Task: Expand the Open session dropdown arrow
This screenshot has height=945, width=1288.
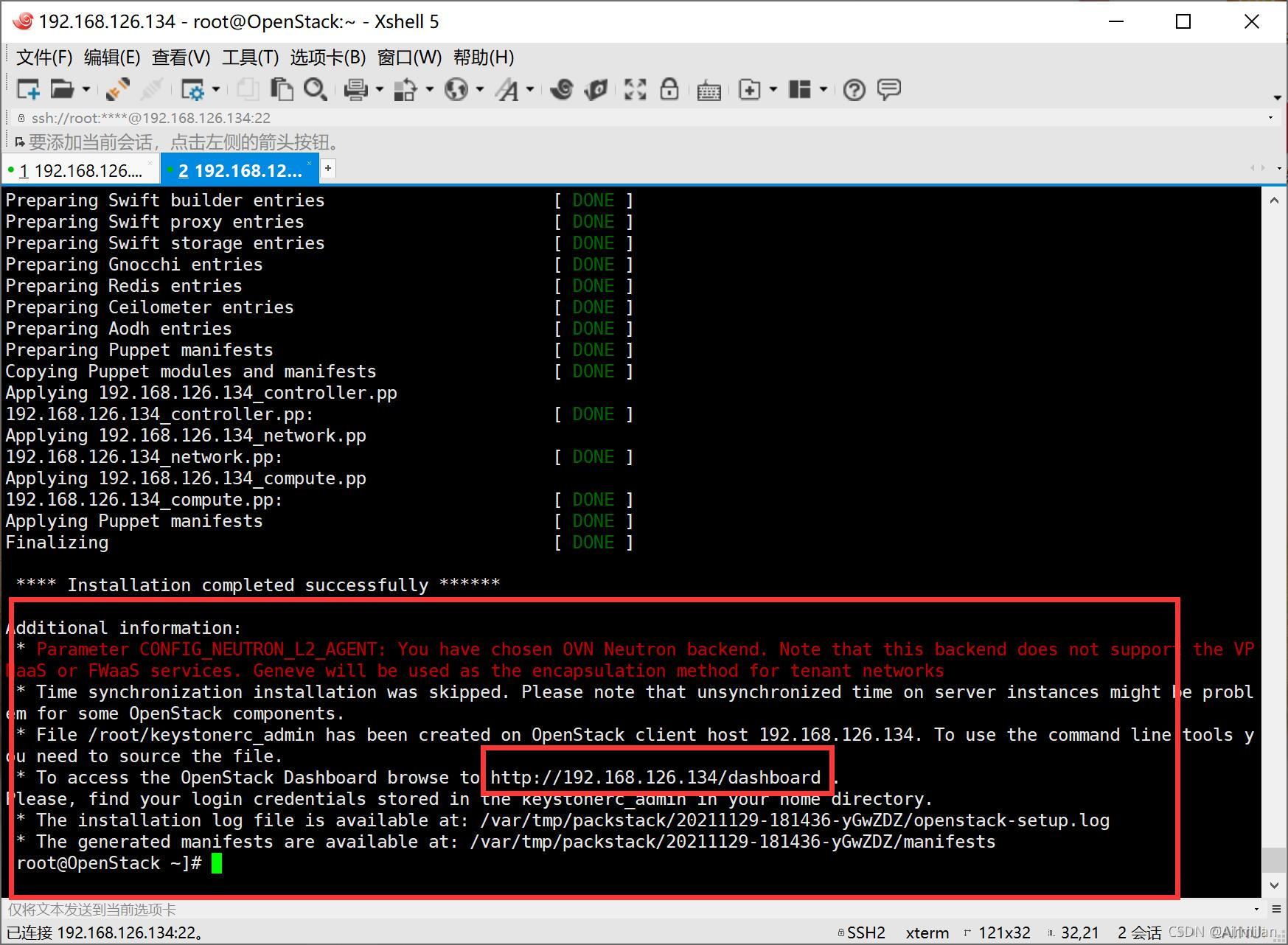Action: (x=86, y=89)
